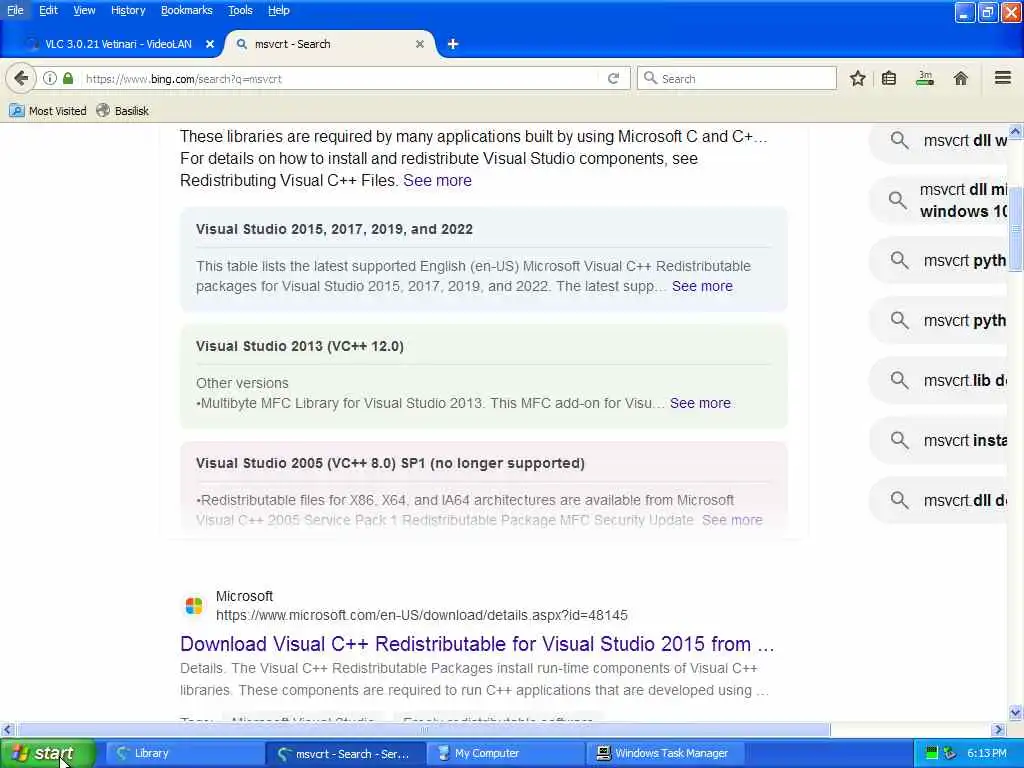Open the View menu
This screenshot has width=1024, height=768.
pyautogui.click(x=84, y=10)
